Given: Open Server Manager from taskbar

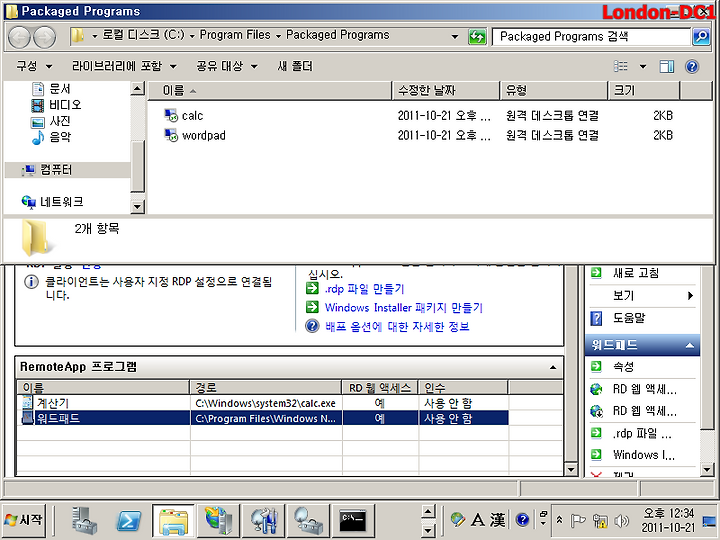Looking at the screenshot, I should tap(84, 521).
